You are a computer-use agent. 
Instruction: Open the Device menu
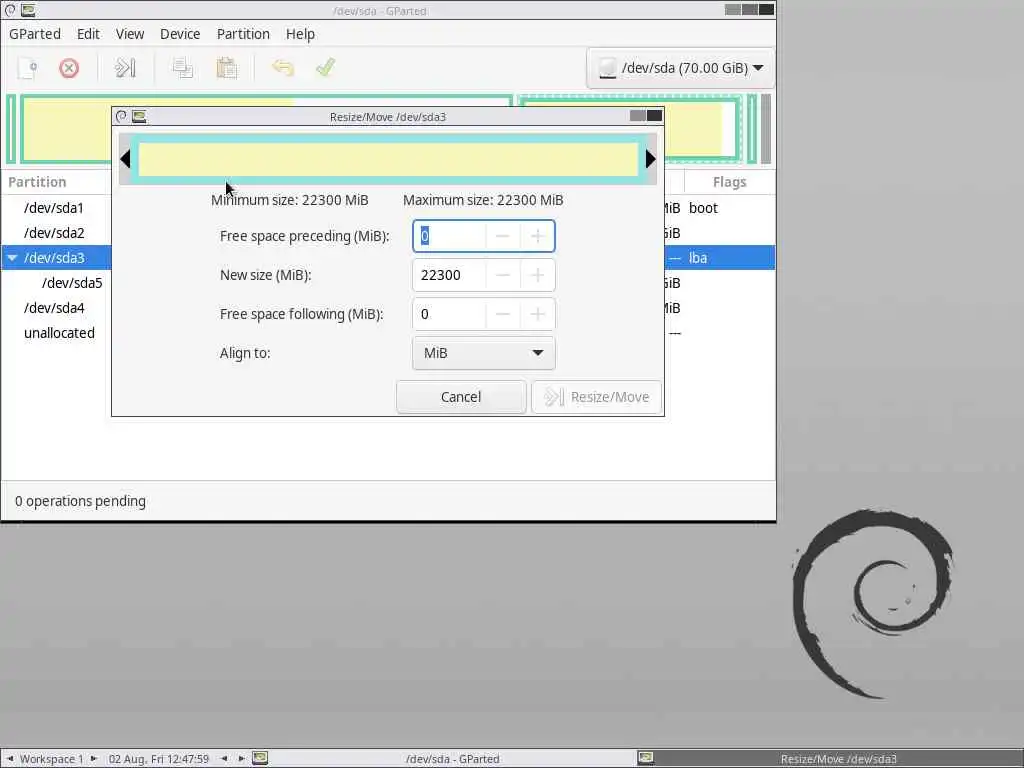point(180,34)
